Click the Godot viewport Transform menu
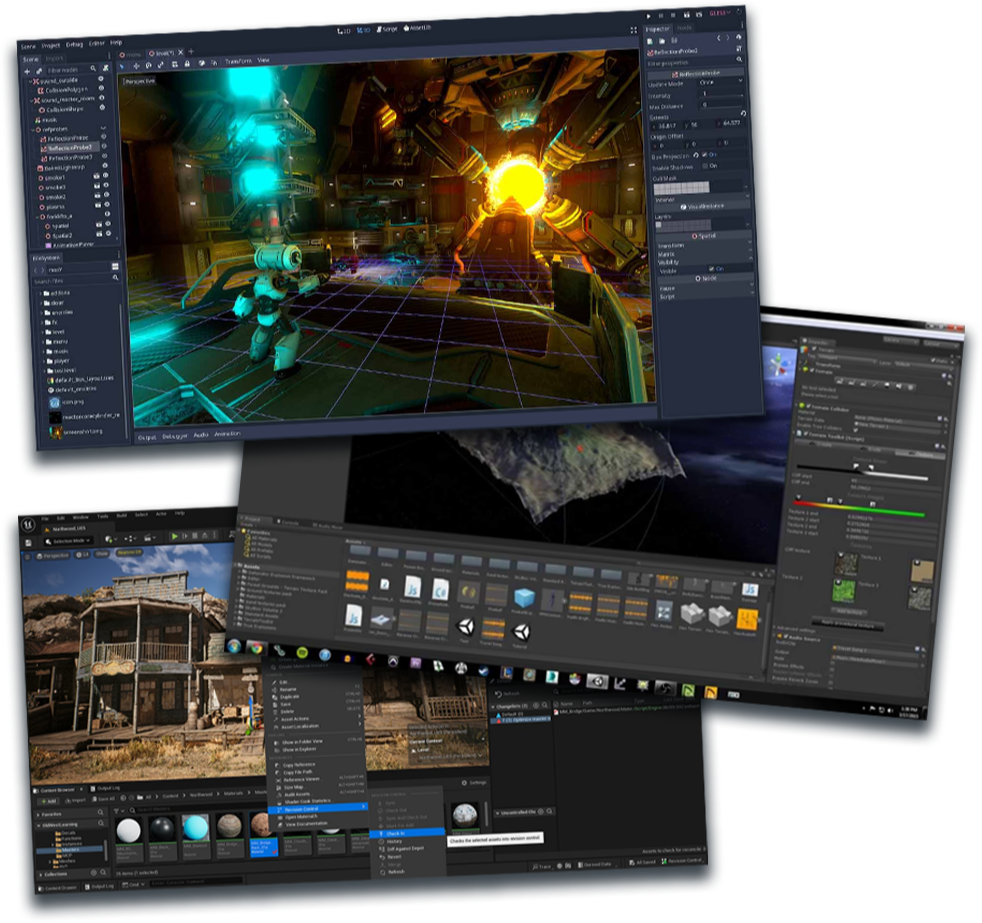Screen dimensions: 982x923 [238, 61]
